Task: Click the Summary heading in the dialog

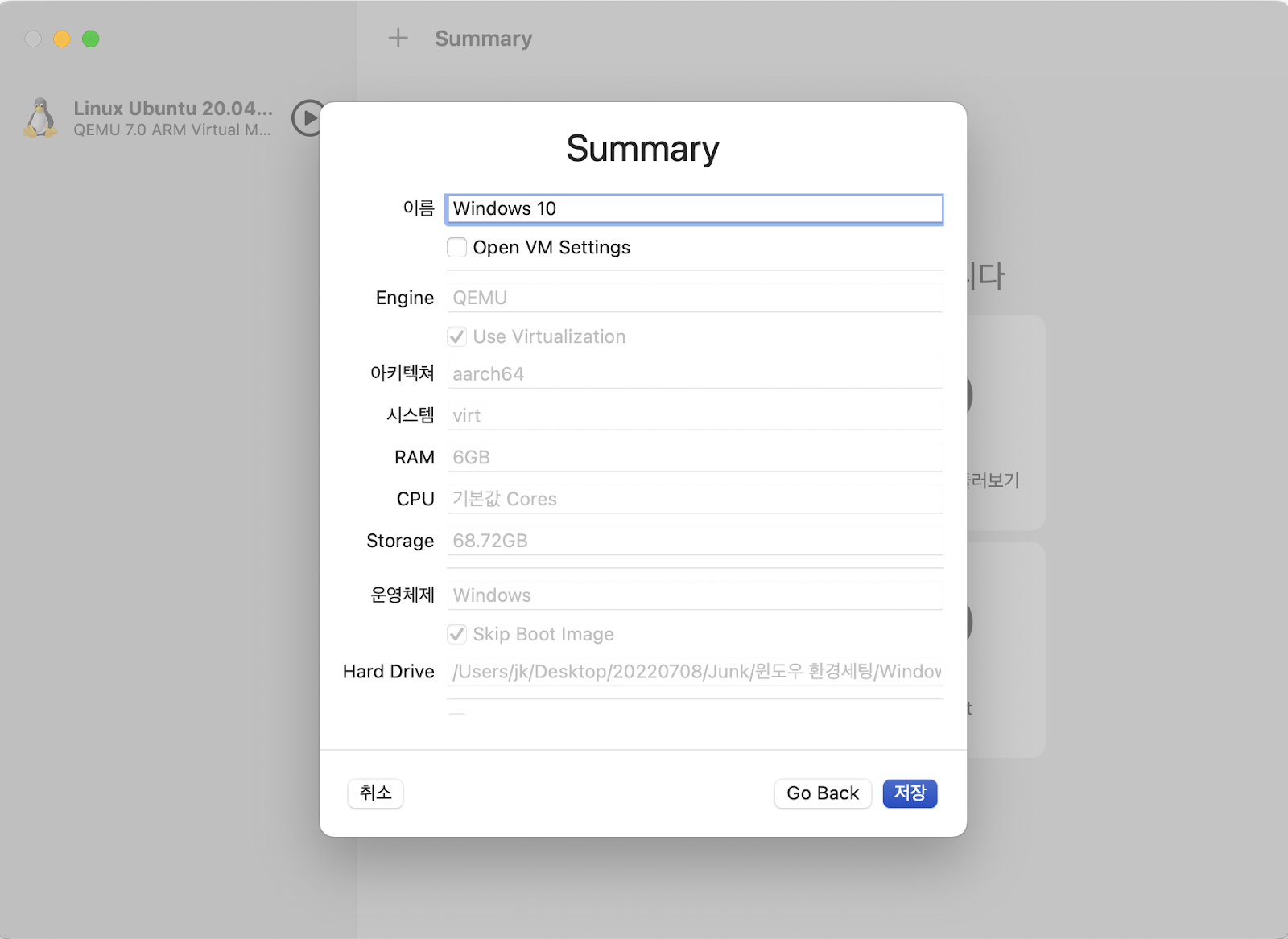Action: pyautogui.click(x=642, y=149)
